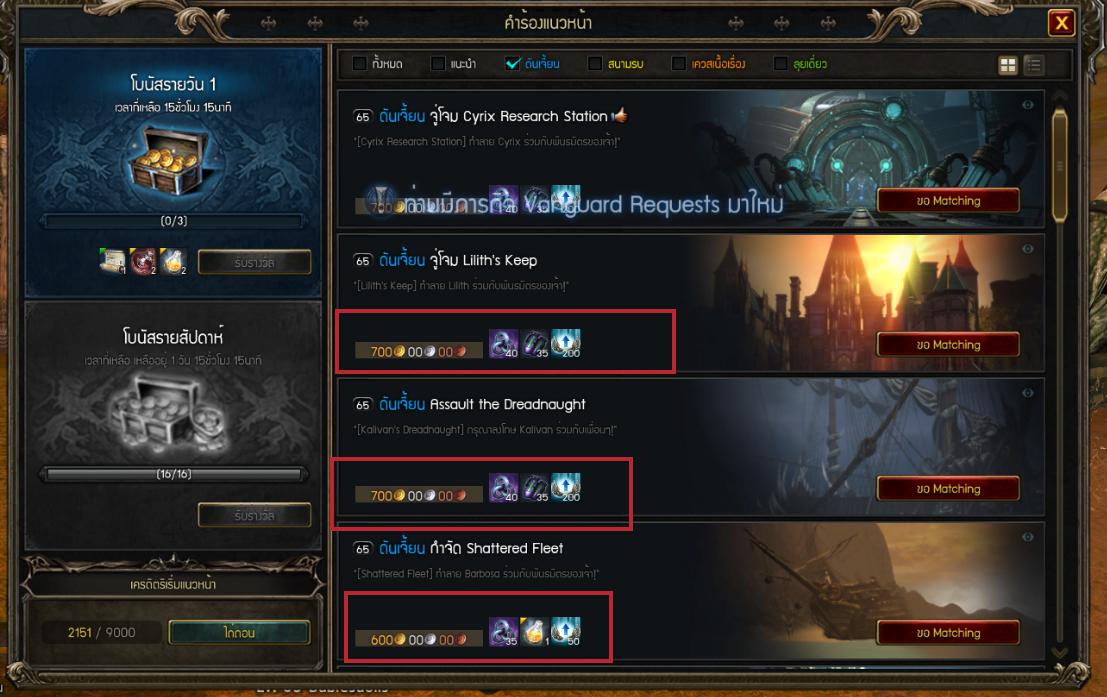Toggle eye icon on Lilith's Keep quest
This screenshot has height=697, width=1107.
pyautogui.click(x=1028, y=249)
